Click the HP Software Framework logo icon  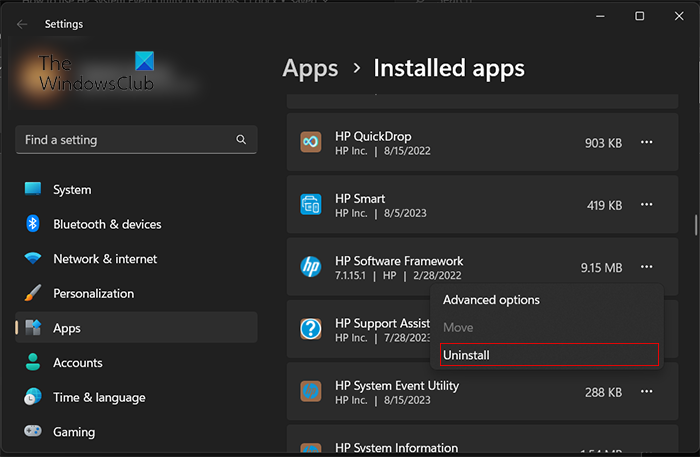[310, 267]
